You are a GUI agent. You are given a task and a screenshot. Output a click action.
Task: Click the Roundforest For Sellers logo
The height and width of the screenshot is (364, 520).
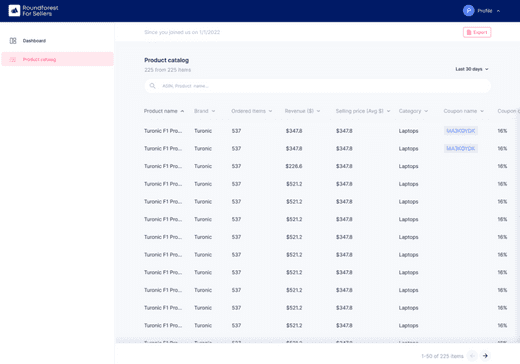[x=33, y=11]
